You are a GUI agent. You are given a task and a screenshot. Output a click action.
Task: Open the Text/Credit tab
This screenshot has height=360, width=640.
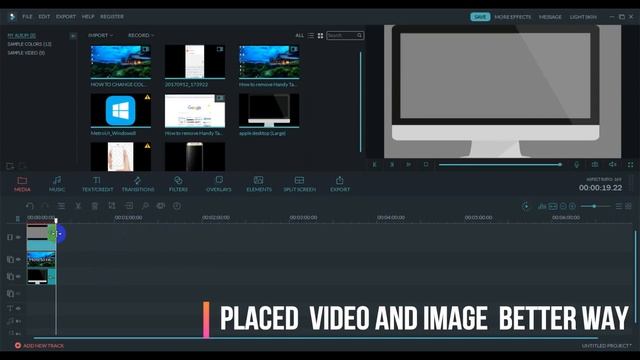click(97, 184)
